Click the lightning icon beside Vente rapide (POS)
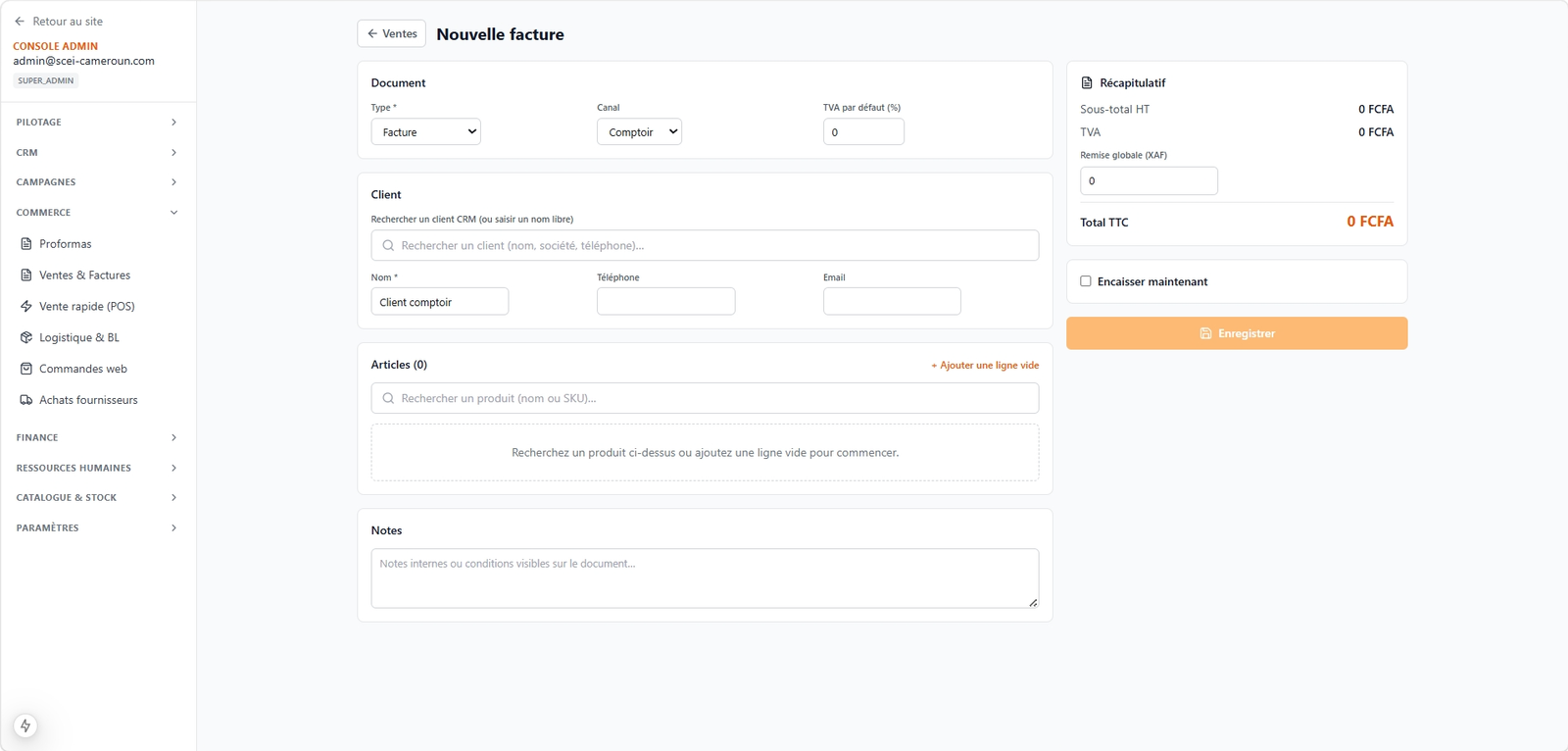 click(26, 306)
